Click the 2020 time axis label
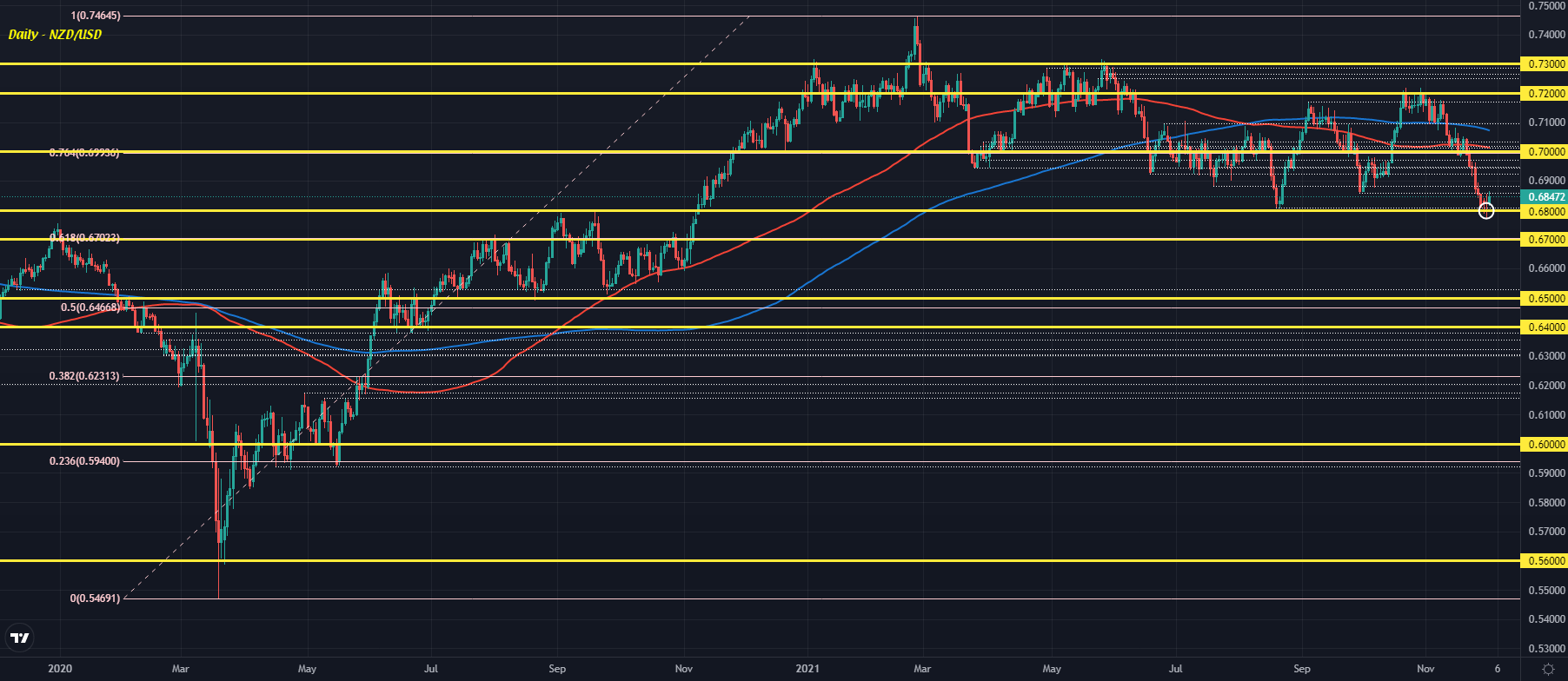1568x681 pixels. pyautogui.click(x=60, y=669)
